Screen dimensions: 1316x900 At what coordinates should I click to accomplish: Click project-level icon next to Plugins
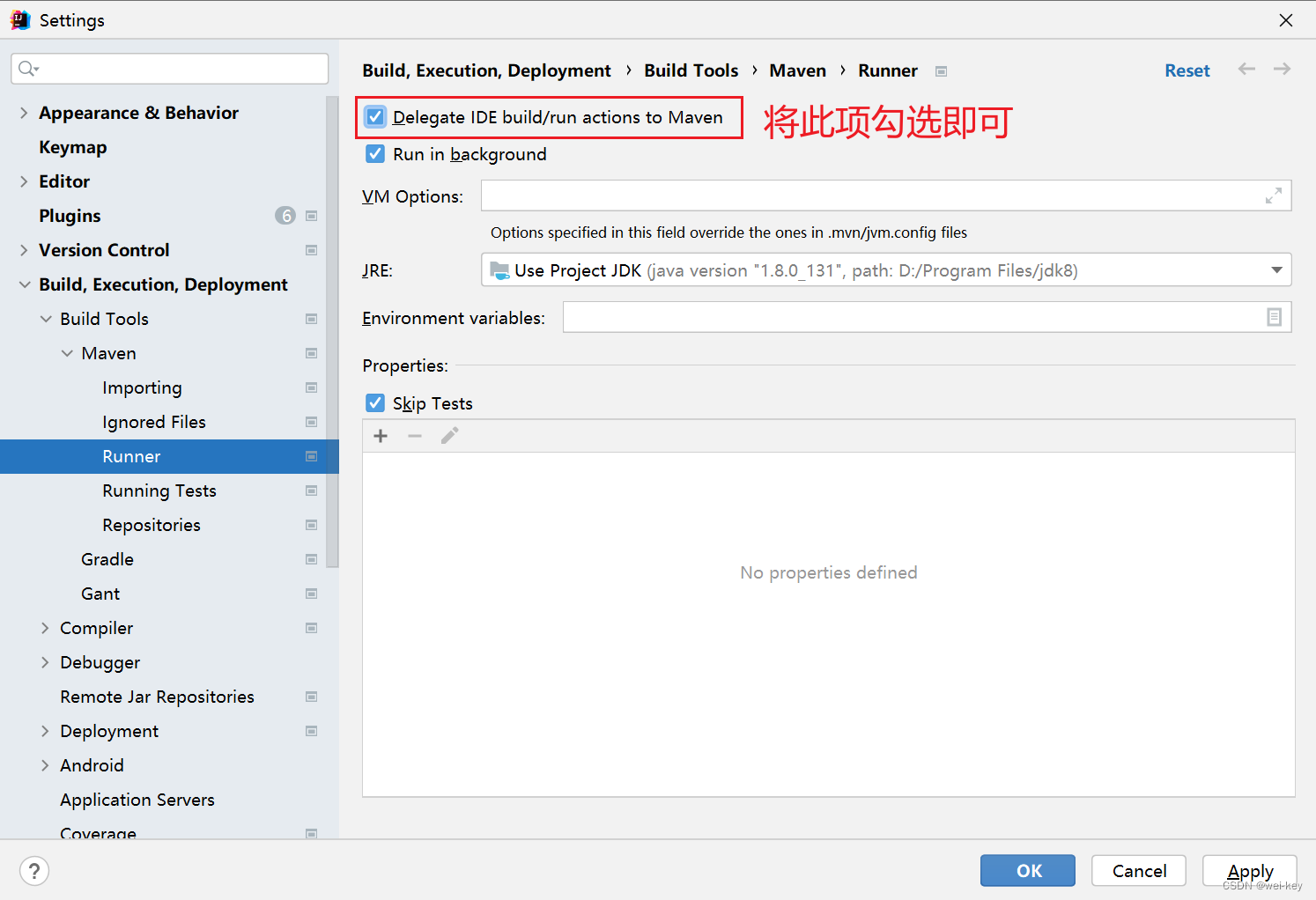311,216
